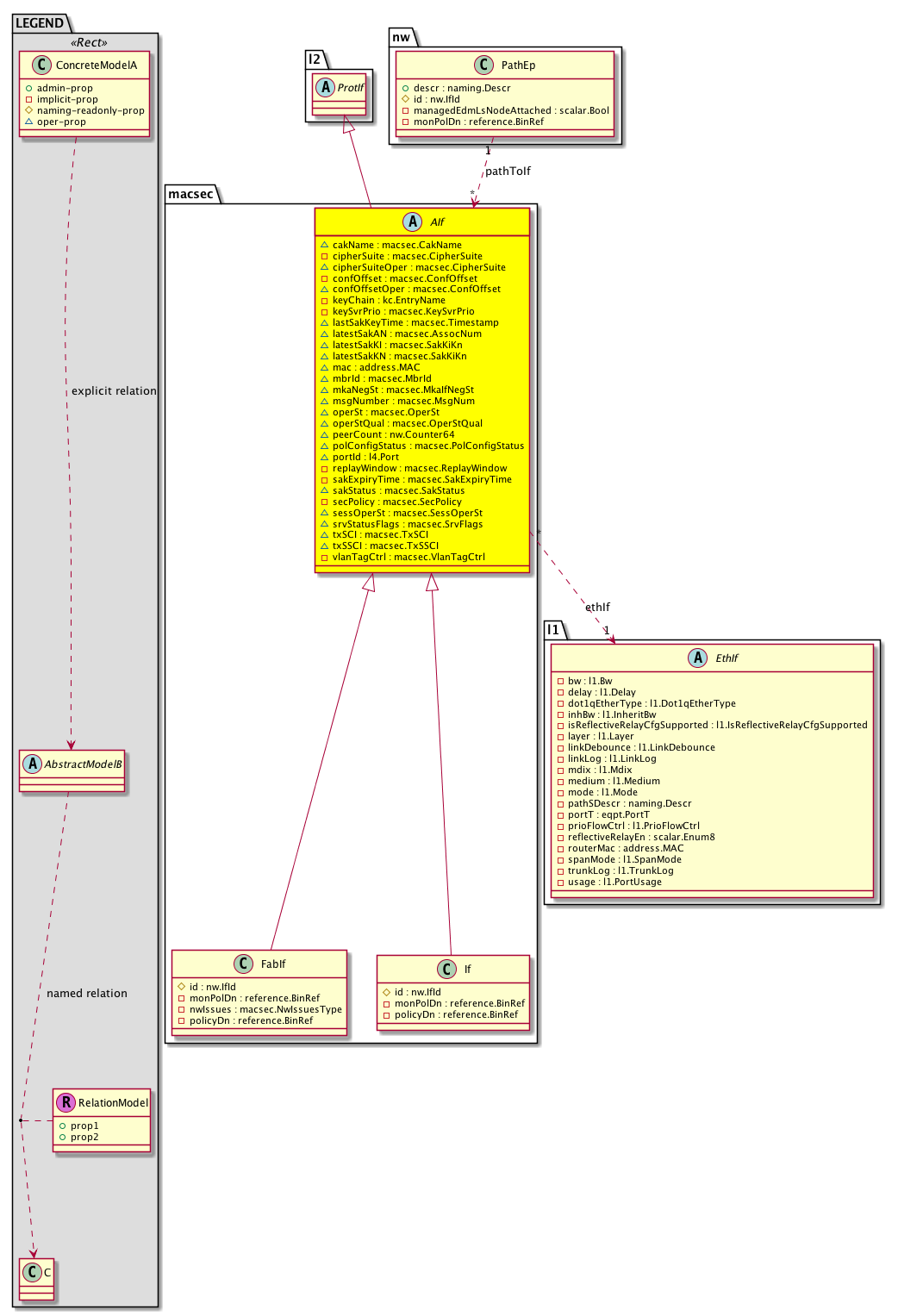The image size is (898, 1316).
Task: Click the class C icon of the If class
Action: (x=446, y=969)
